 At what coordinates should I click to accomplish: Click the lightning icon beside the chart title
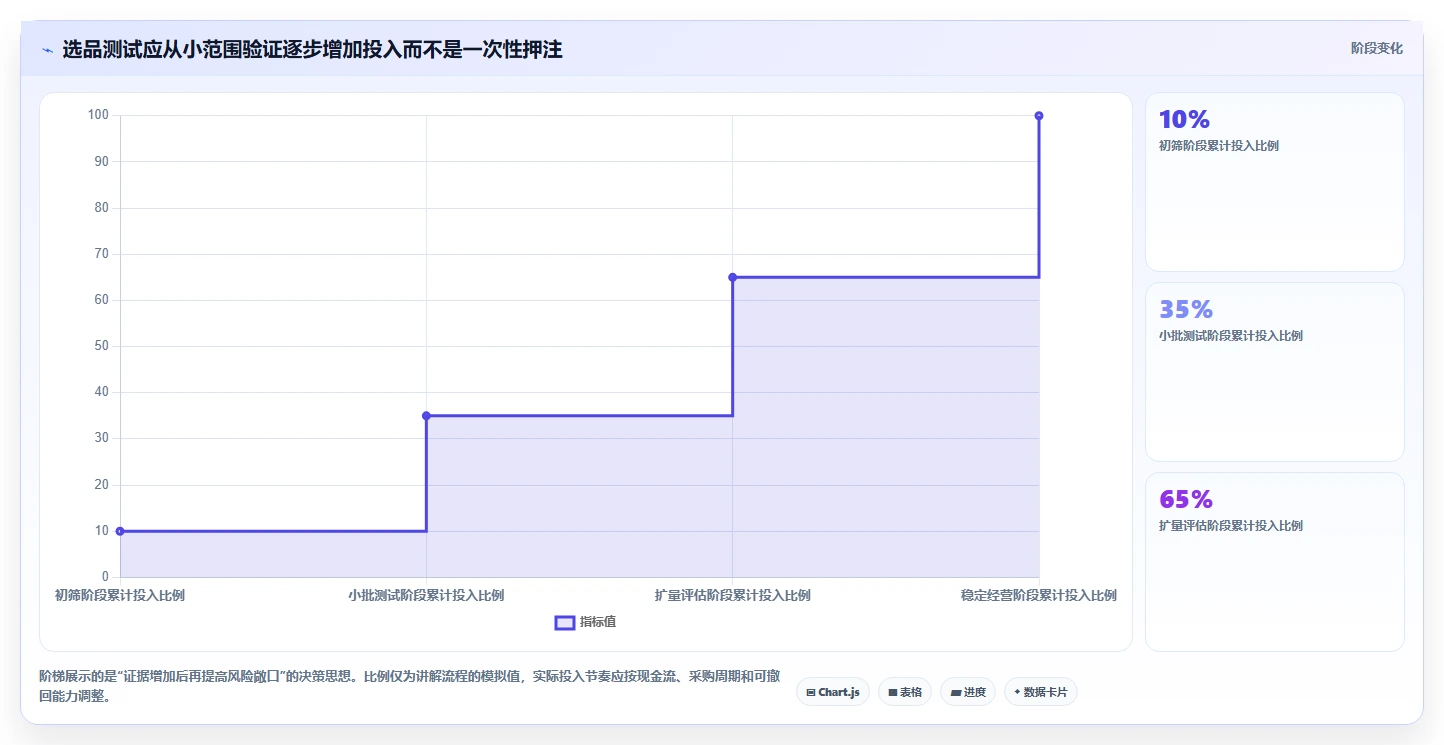click(47, 50)
